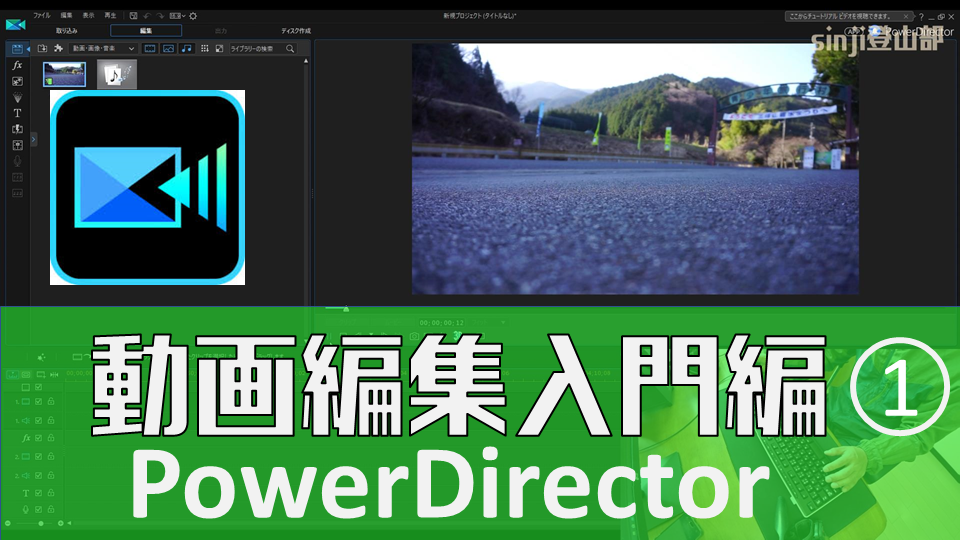Open the 再生 menu
The height and width of the screenshot is (540, 960).
tap(110, 15)
